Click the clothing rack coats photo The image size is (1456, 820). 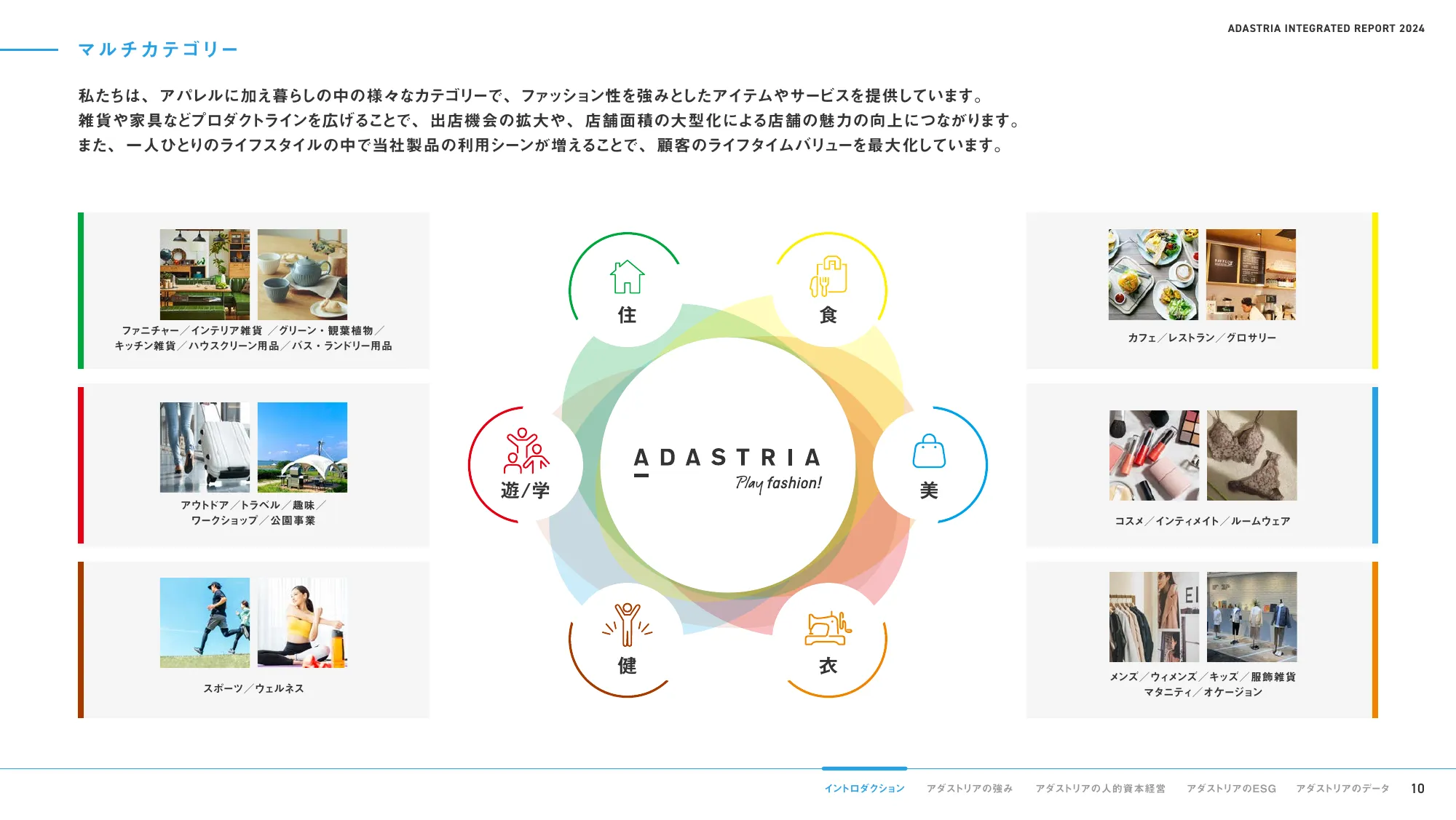point(1154,617)
